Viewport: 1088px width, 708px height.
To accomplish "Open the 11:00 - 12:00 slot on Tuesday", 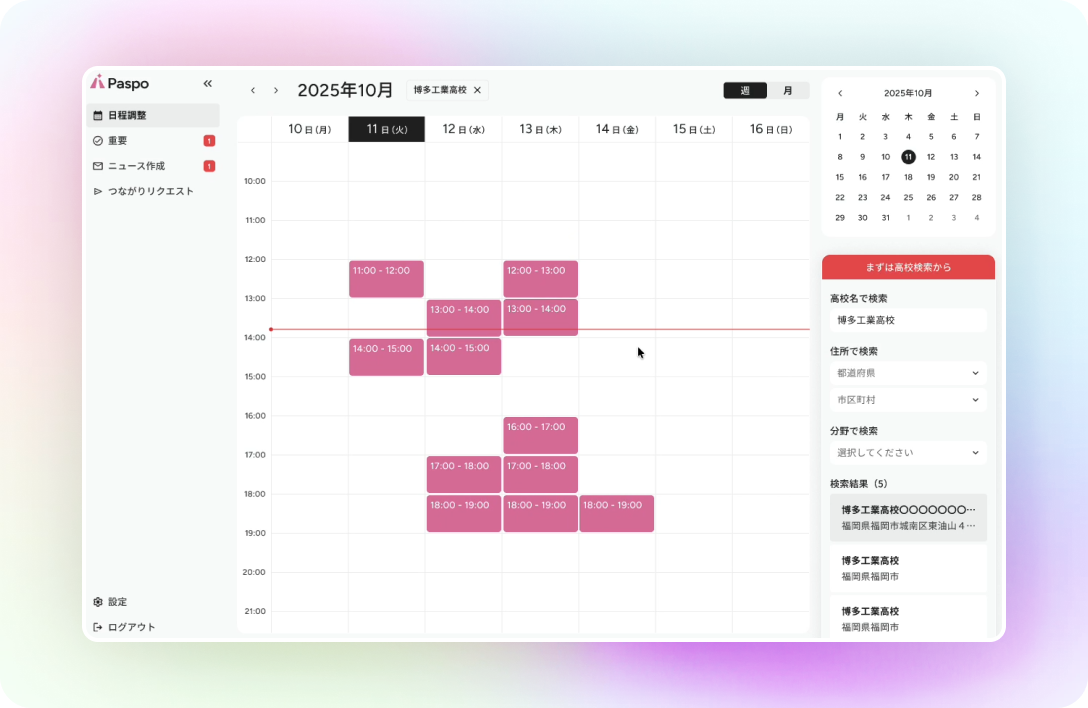I will point(386,279).
